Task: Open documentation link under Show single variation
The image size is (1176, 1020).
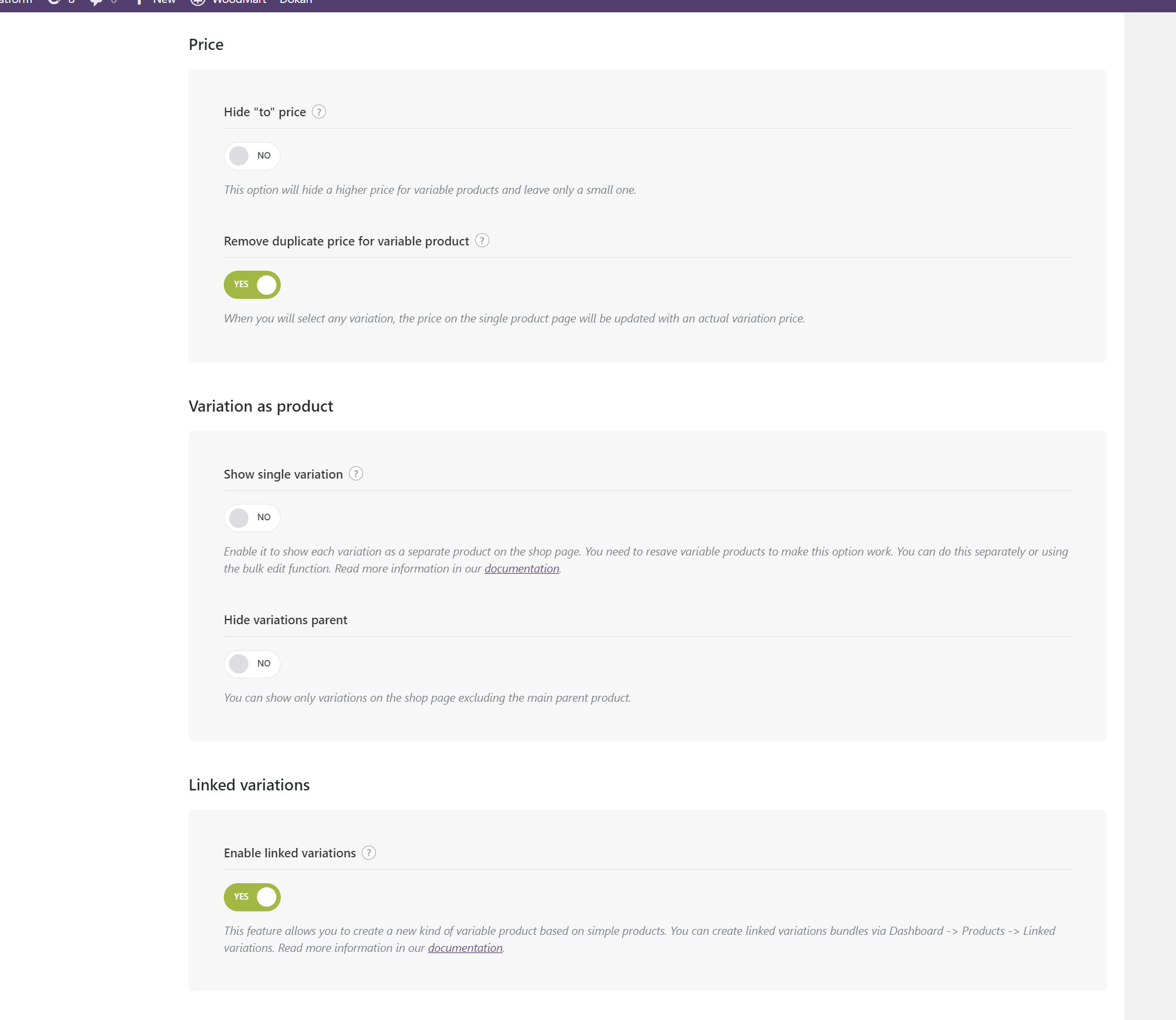Action: tap(522, 568)
